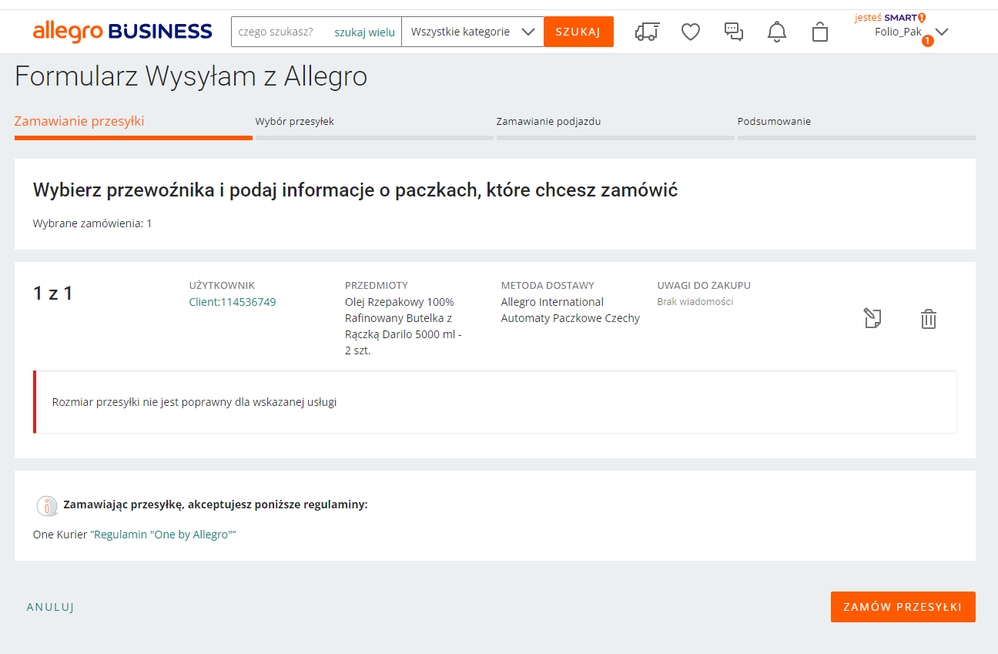Click the ANULUJ cancel link

click(x=50, y=607)
